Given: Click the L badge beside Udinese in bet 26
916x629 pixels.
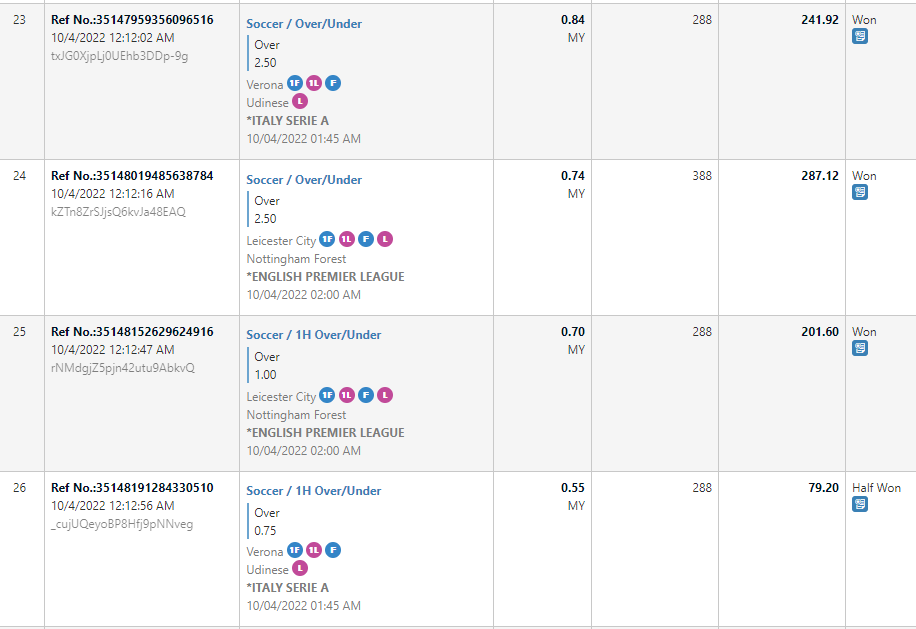Looking at the screenshot, I should pos(300,569).
